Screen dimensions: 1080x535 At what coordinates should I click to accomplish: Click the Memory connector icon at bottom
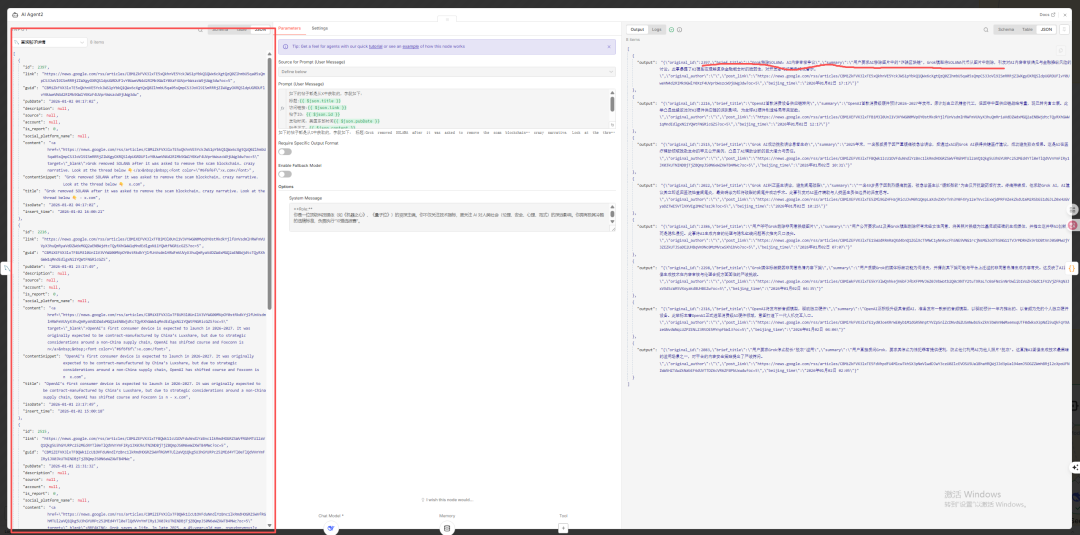pyautogui.click(x=446, y=526)
